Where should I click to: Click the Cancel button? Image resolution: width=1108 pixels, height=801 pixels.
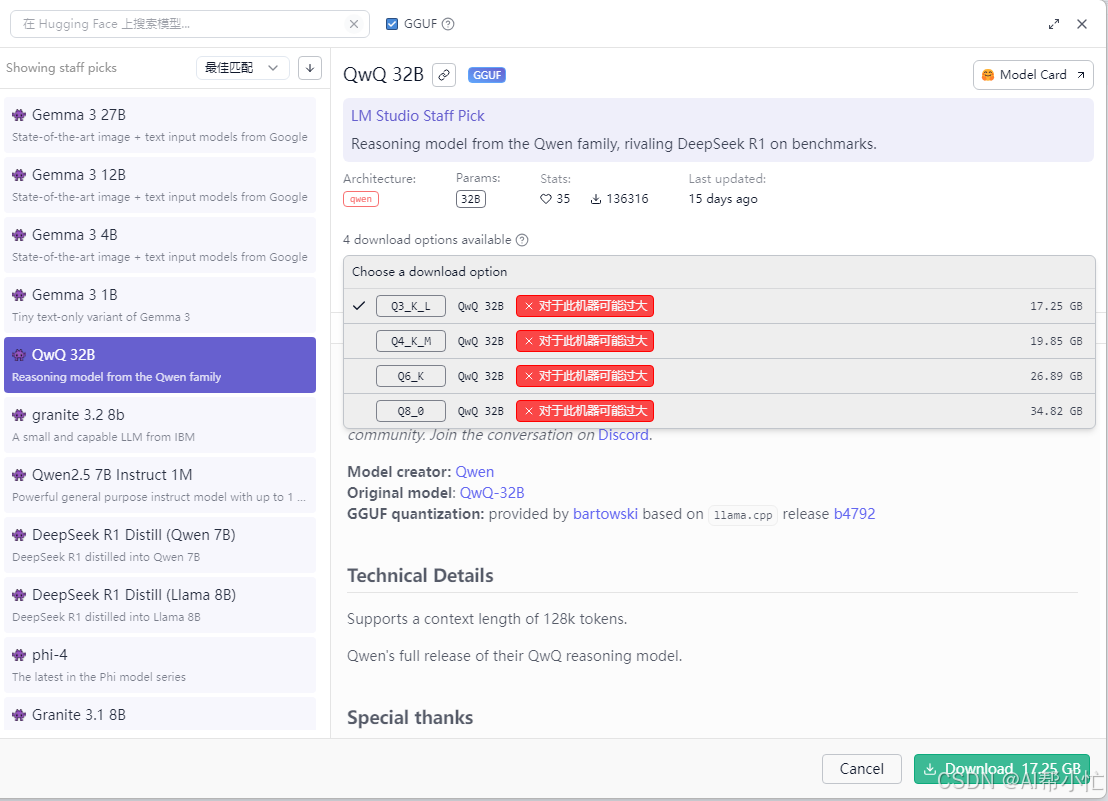coord(861,769)
